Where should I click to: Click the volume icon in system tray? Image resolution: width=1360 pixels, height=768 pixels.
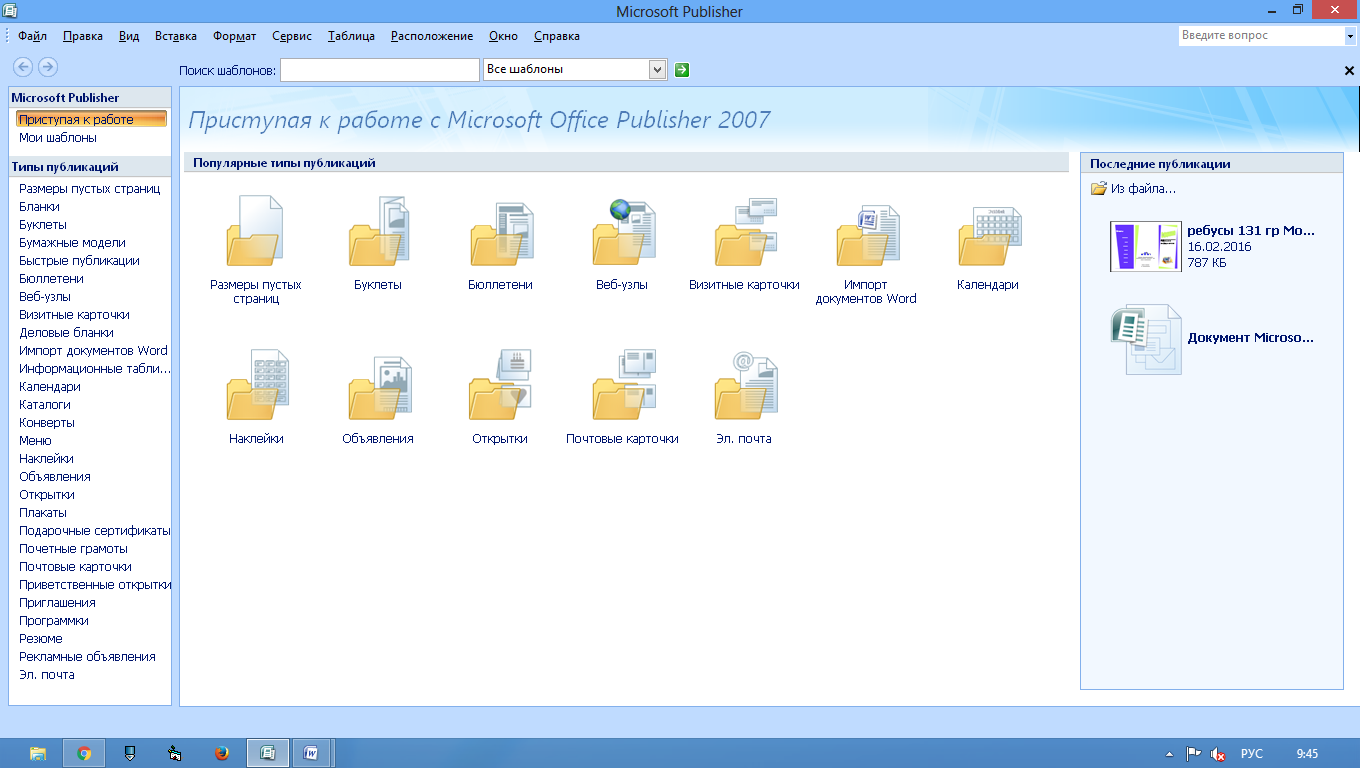coord(1218,754)
